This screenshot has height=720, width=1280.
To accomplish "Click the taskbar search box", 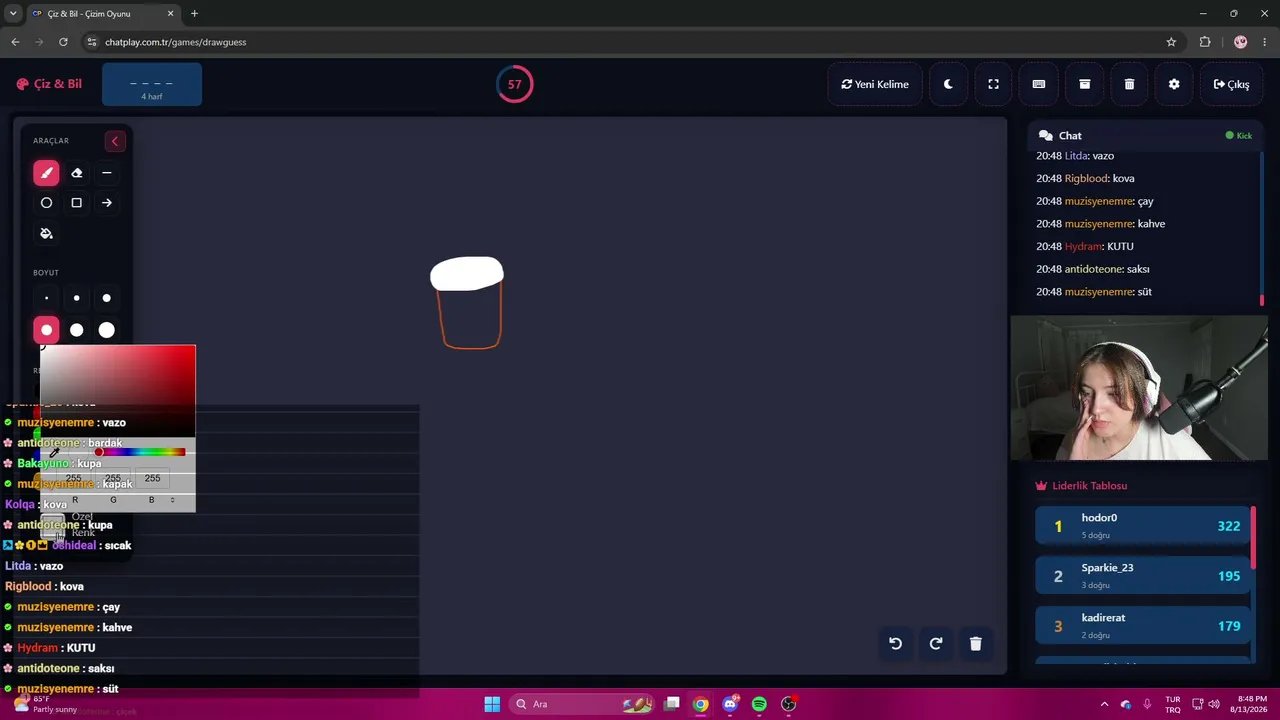I will 583,704.
